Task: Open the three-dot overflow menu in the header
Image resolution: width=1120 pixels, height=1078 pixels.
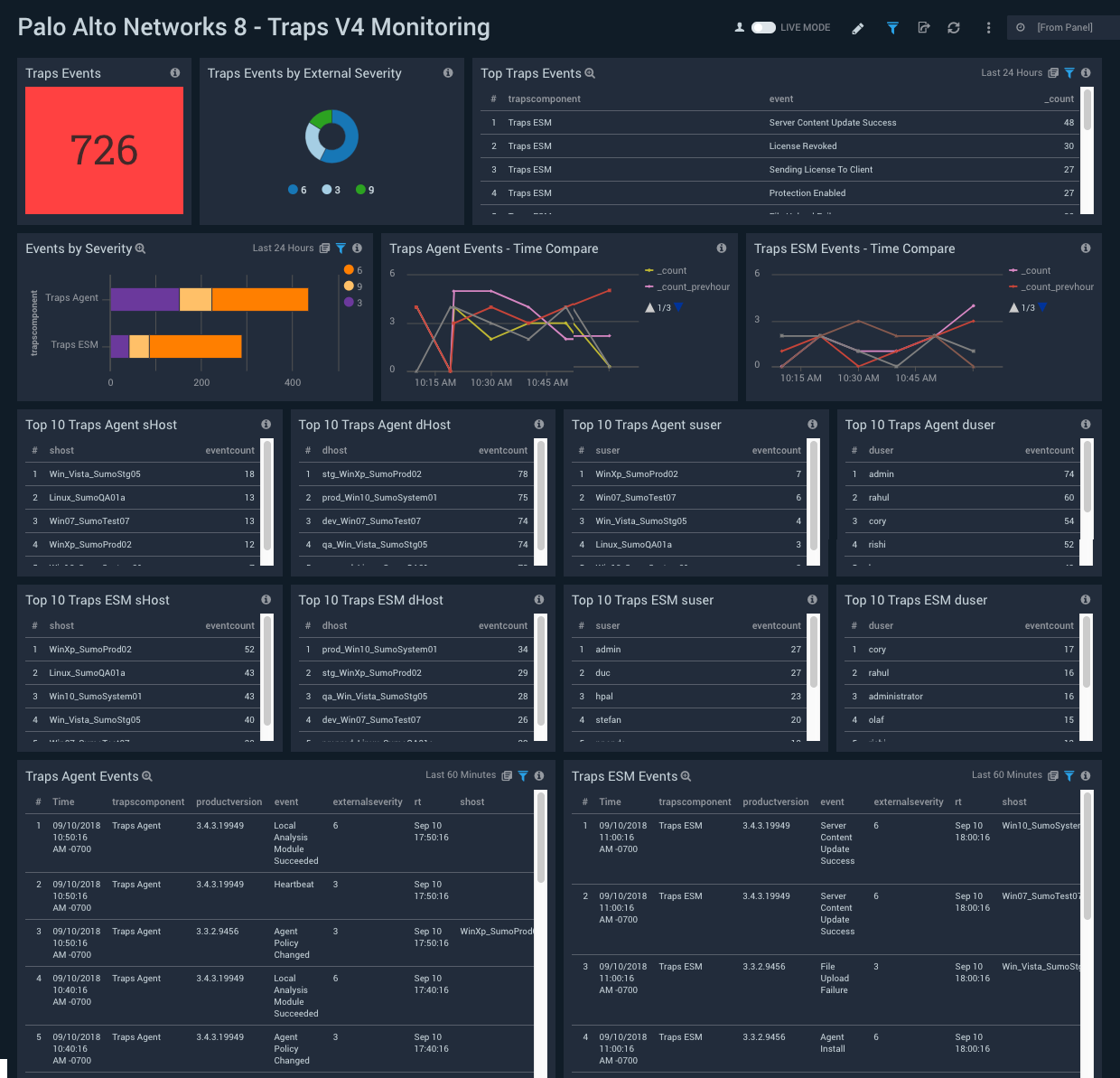Action: 988,28
